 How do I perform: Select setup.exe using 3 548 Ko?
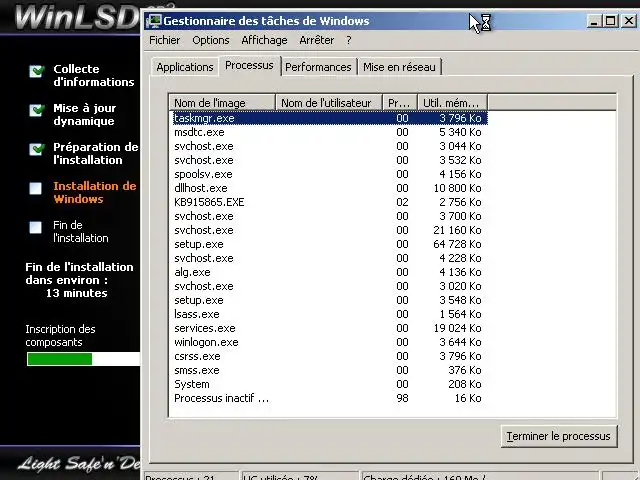330,300
